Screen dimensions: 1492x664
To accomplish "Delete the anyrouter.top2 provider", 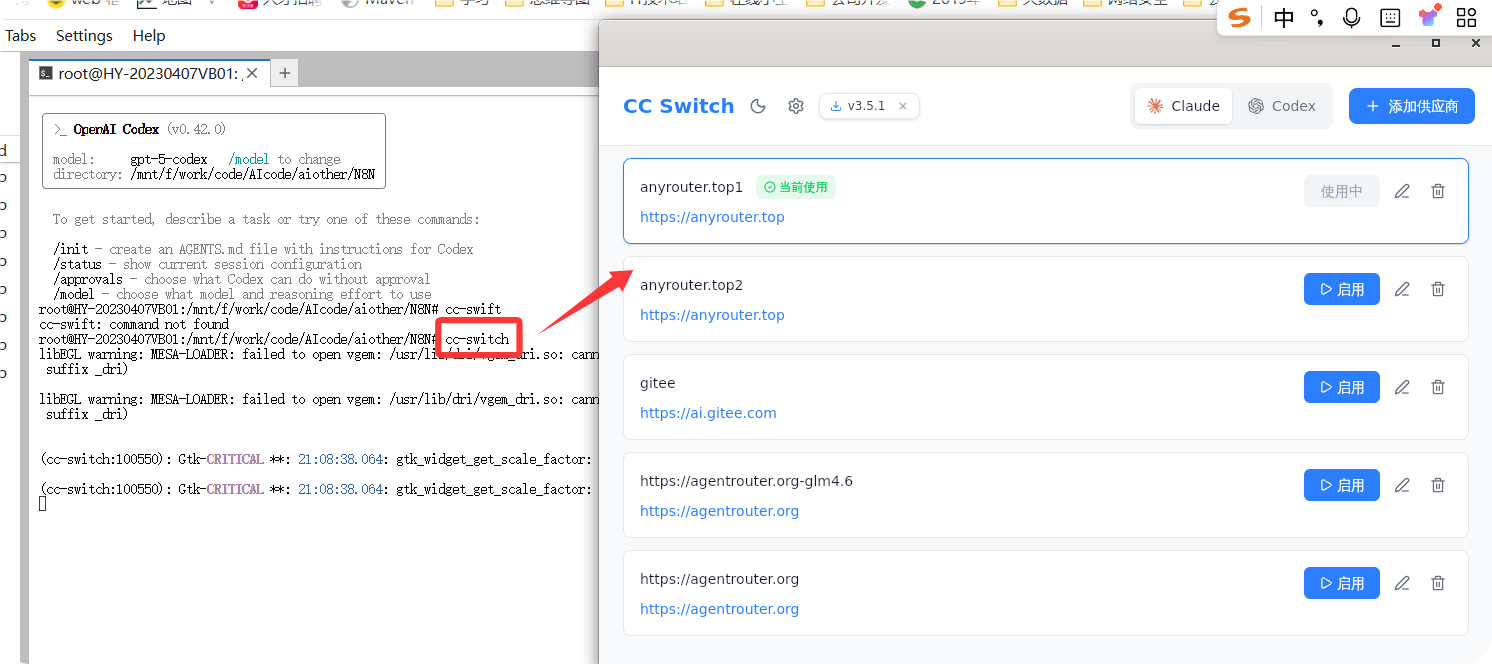I will pos(1438,289).
